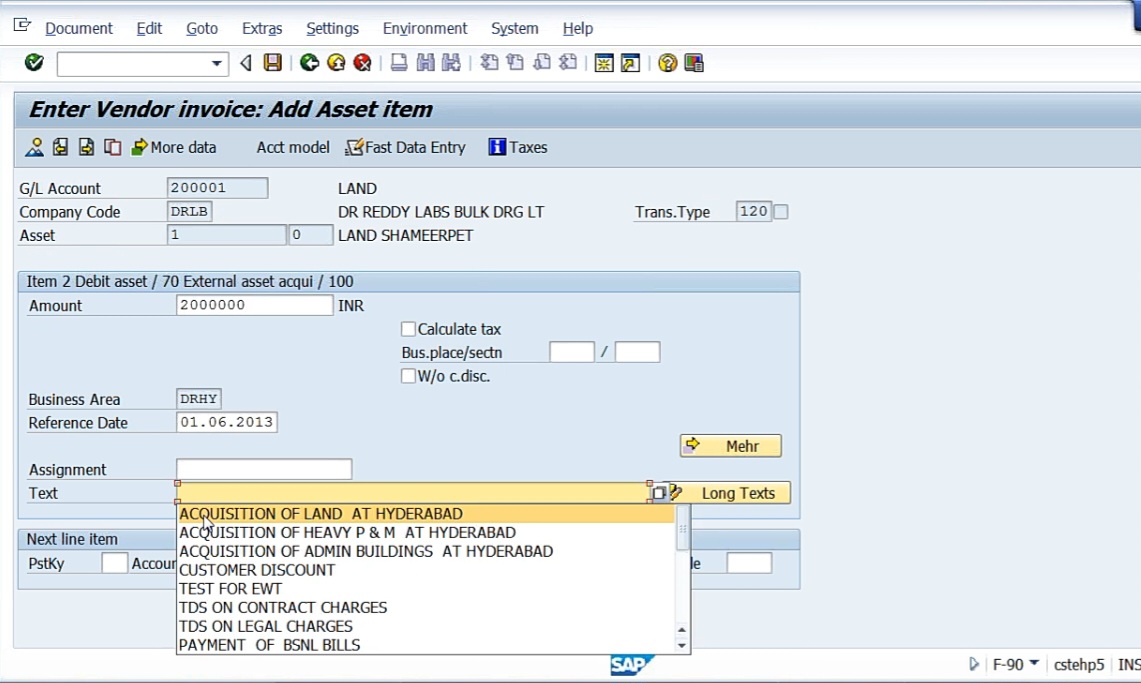Open the Edit menu
Screen dimensions: 1141x683
click(149, 28)
